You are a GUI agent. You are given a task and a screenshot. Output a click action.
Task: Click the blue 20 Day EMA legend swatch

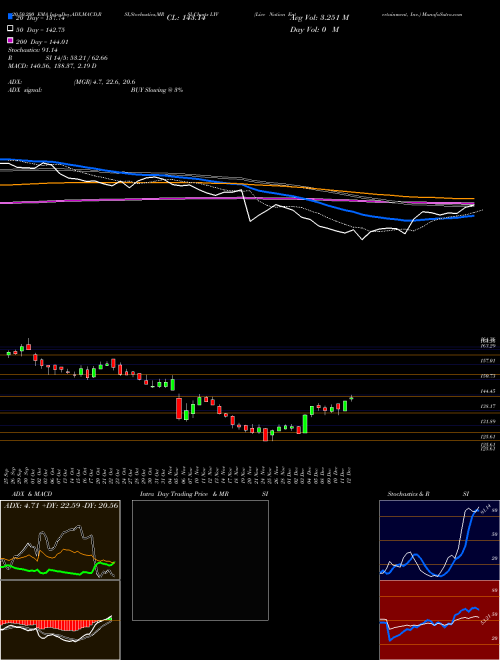10,17
